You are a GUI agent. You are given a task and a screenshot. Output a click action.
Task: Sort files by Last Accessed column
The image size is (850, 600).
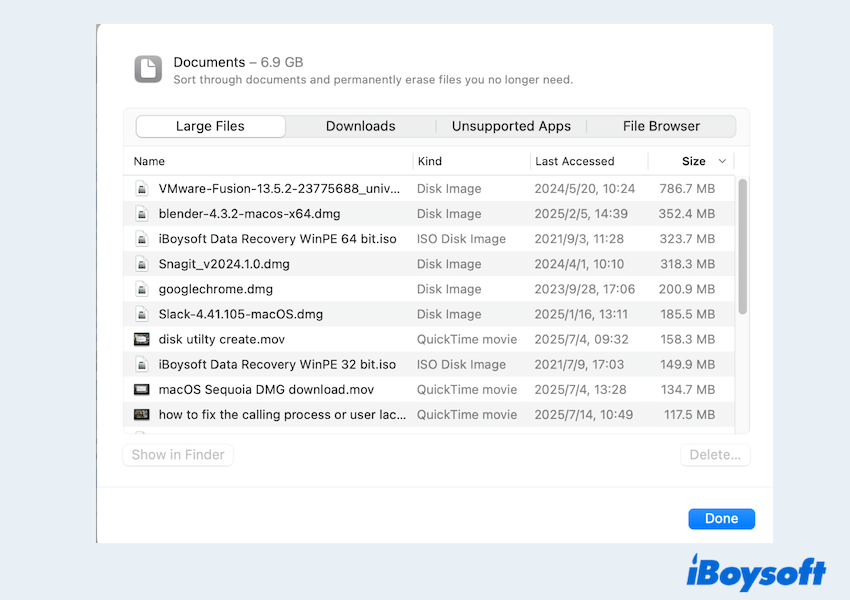click(x=574, y=161)
